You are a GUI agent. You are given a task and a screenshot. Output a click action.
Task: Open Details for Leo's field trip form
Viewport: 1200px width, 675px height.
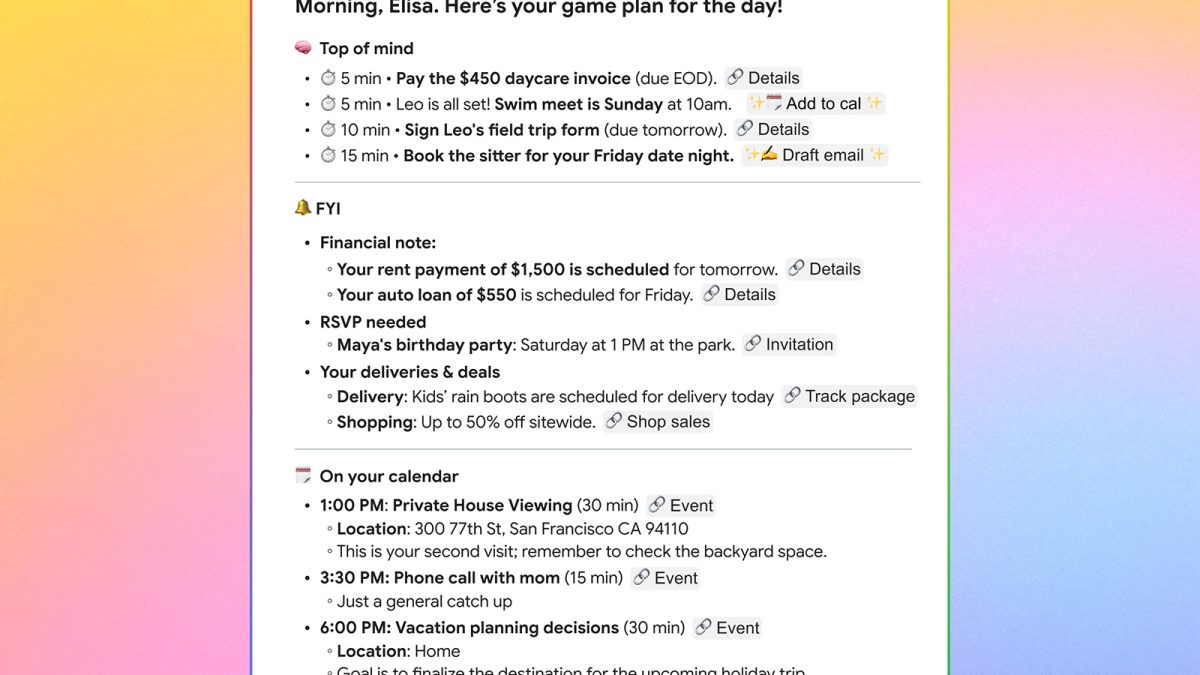coord(772,129)
